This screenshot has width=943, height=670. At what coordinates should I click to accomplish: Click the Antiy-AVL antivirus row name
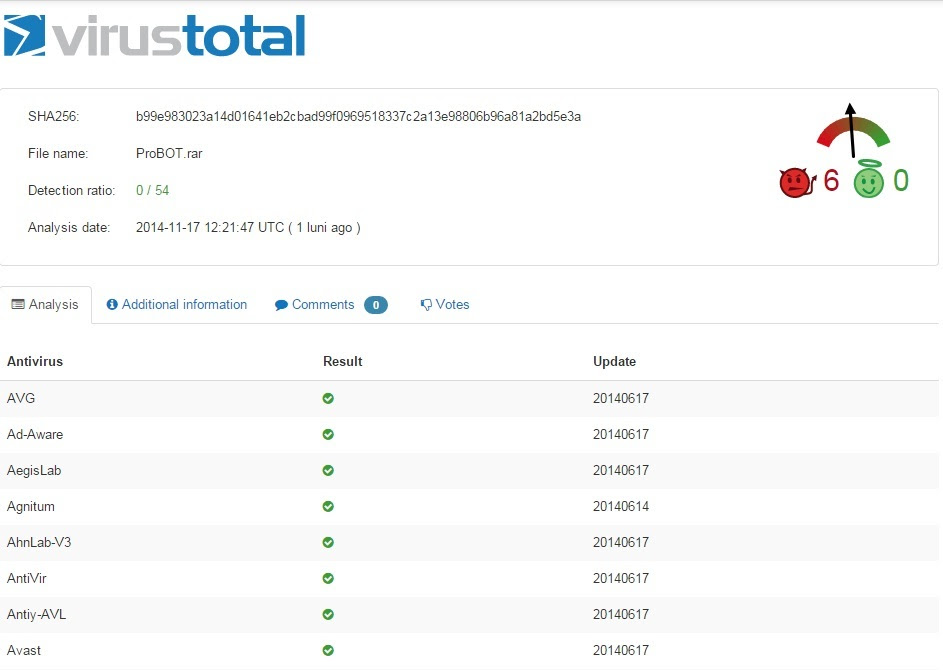tap(37, 614)
